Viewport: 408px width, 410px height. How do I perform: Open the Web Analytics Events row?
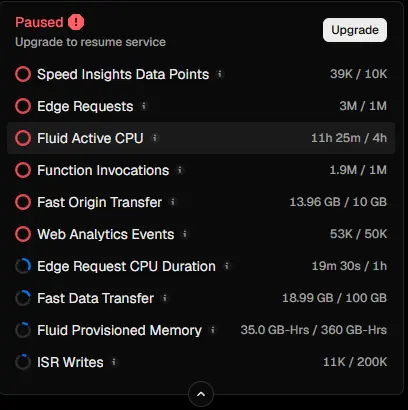pos(201,234)
